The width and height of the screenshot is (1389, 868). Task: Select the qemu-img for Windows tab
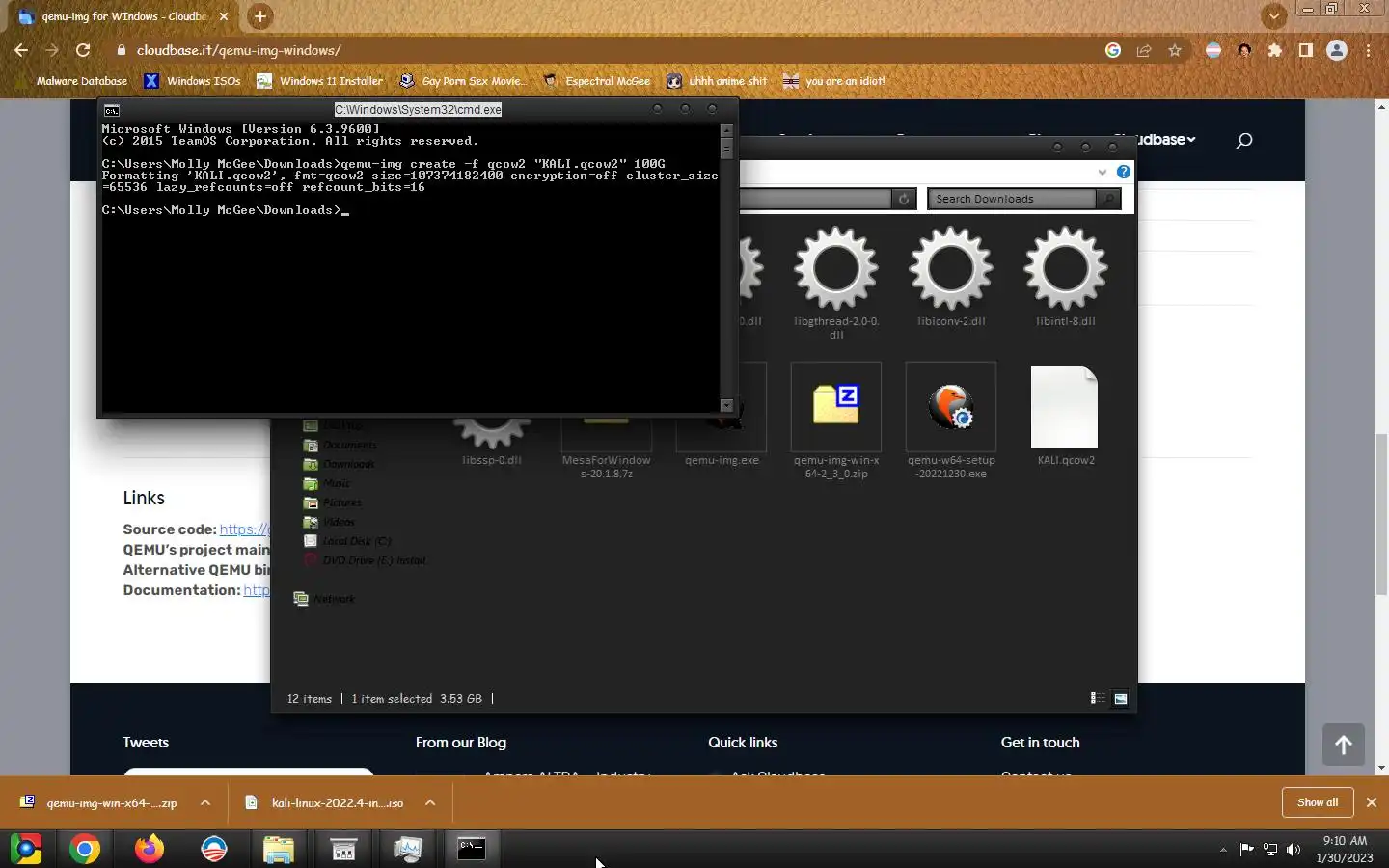tap(125, 16)
